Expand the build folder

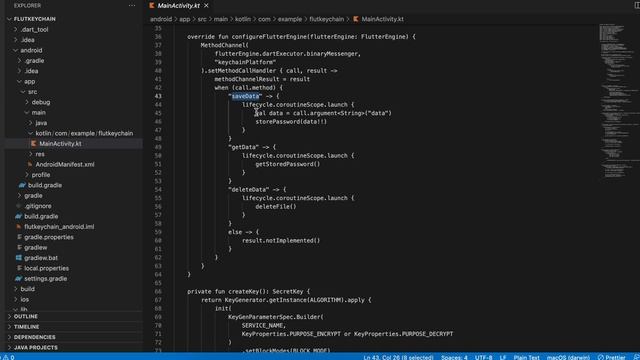click(16, 289)
